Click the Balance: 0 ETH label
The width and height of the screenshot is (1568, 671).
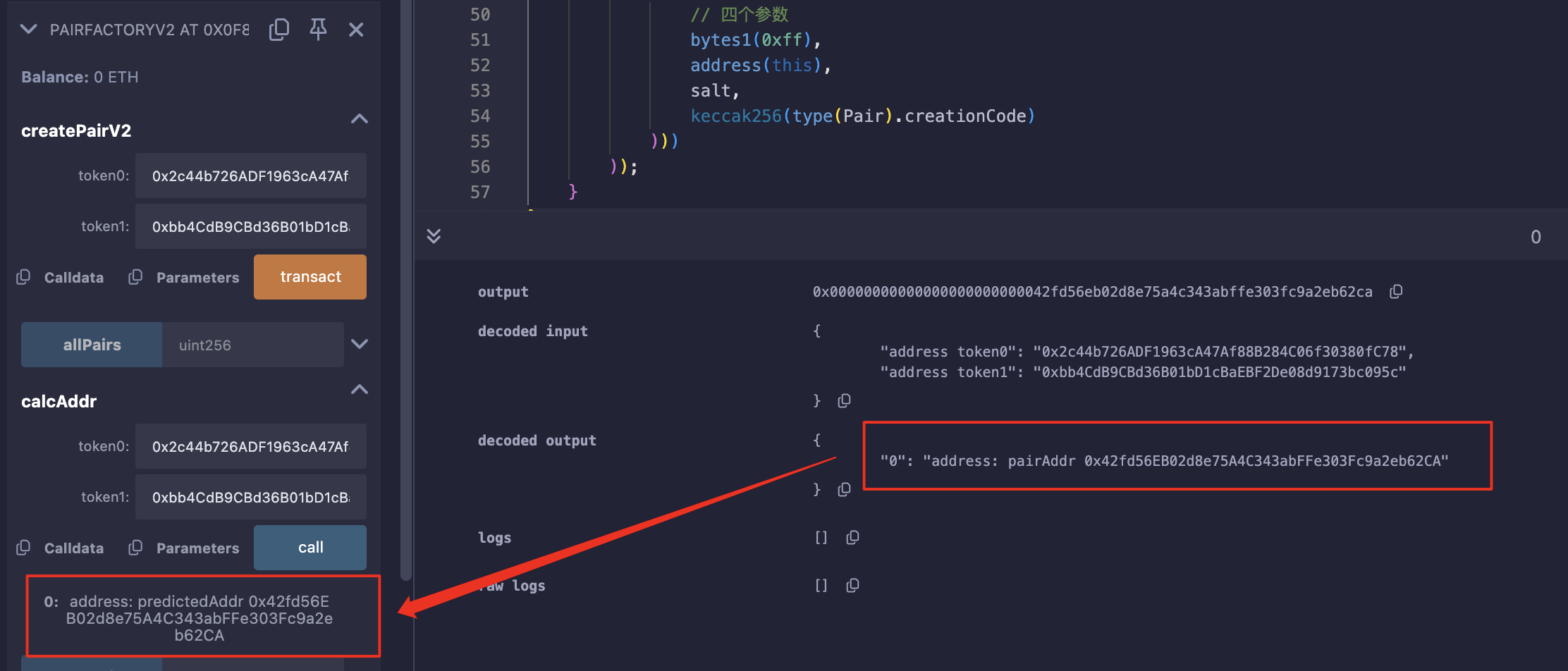[x=80, y=77]
